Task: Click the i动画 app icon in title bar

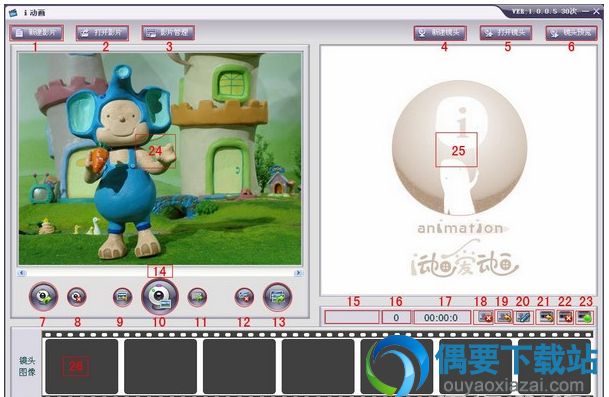Action: point(14,13)
